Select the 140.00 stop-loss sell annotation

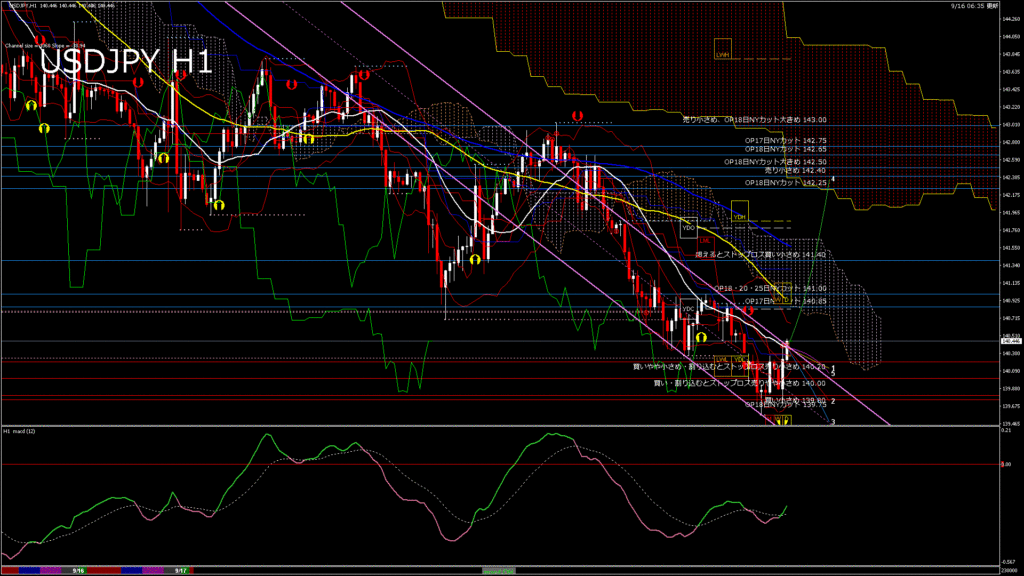(x=739, y=382)
